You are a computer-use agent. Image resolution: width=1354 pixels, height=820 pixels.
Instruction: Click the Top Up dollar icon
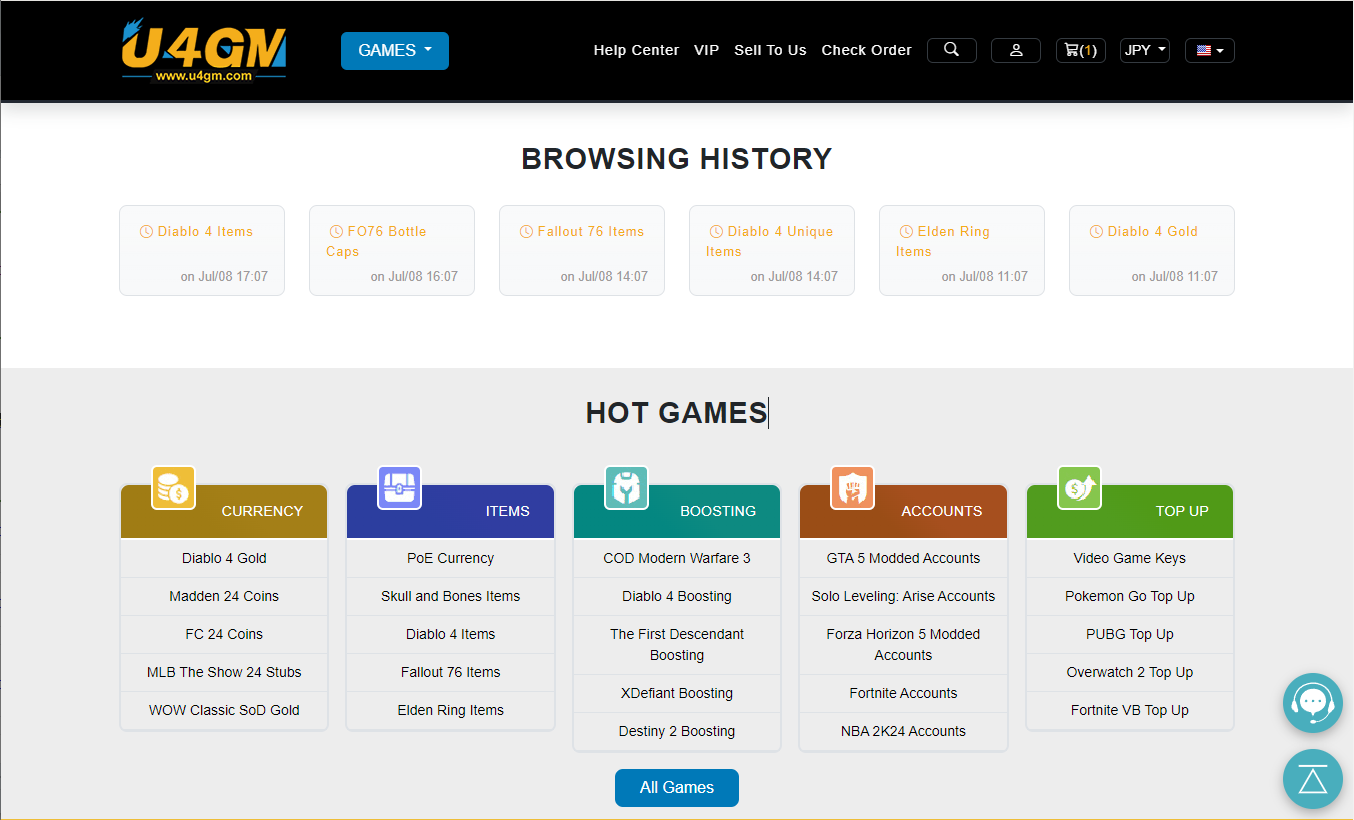1079,488
